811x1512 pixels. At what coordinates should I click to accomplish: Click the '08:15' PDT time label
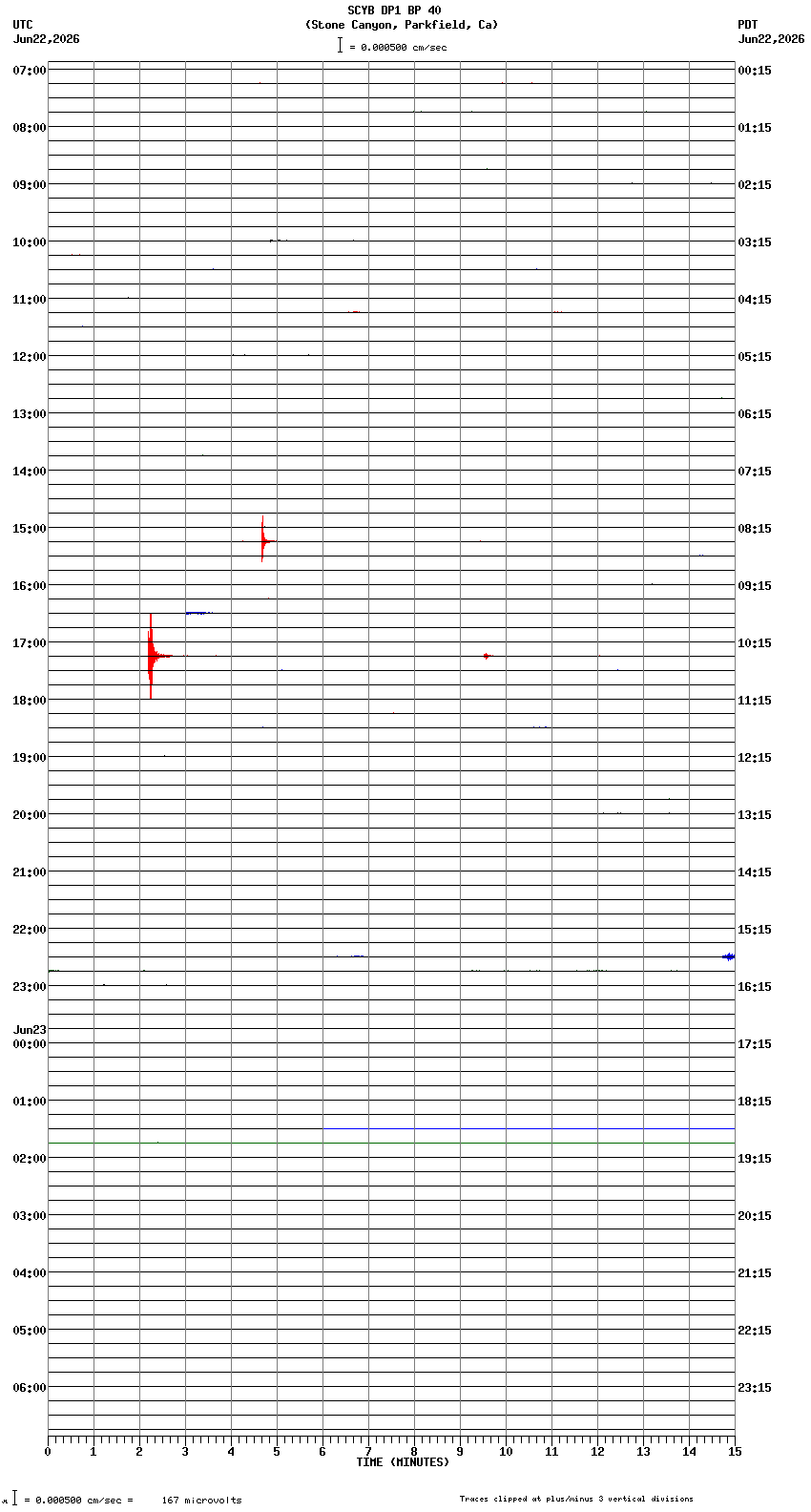pyautogui.click(x=755, y=529)
